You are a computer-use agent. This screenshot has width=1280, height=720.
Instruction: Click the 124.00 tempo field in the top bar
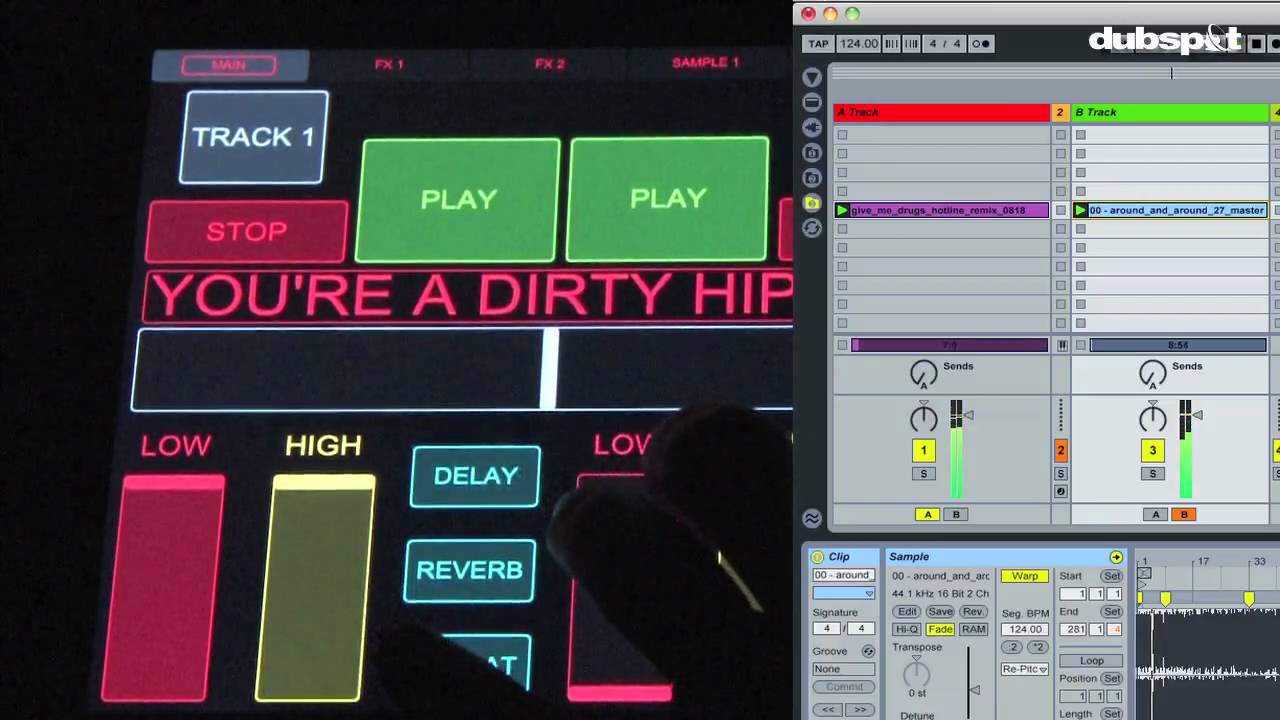(858, 44)
